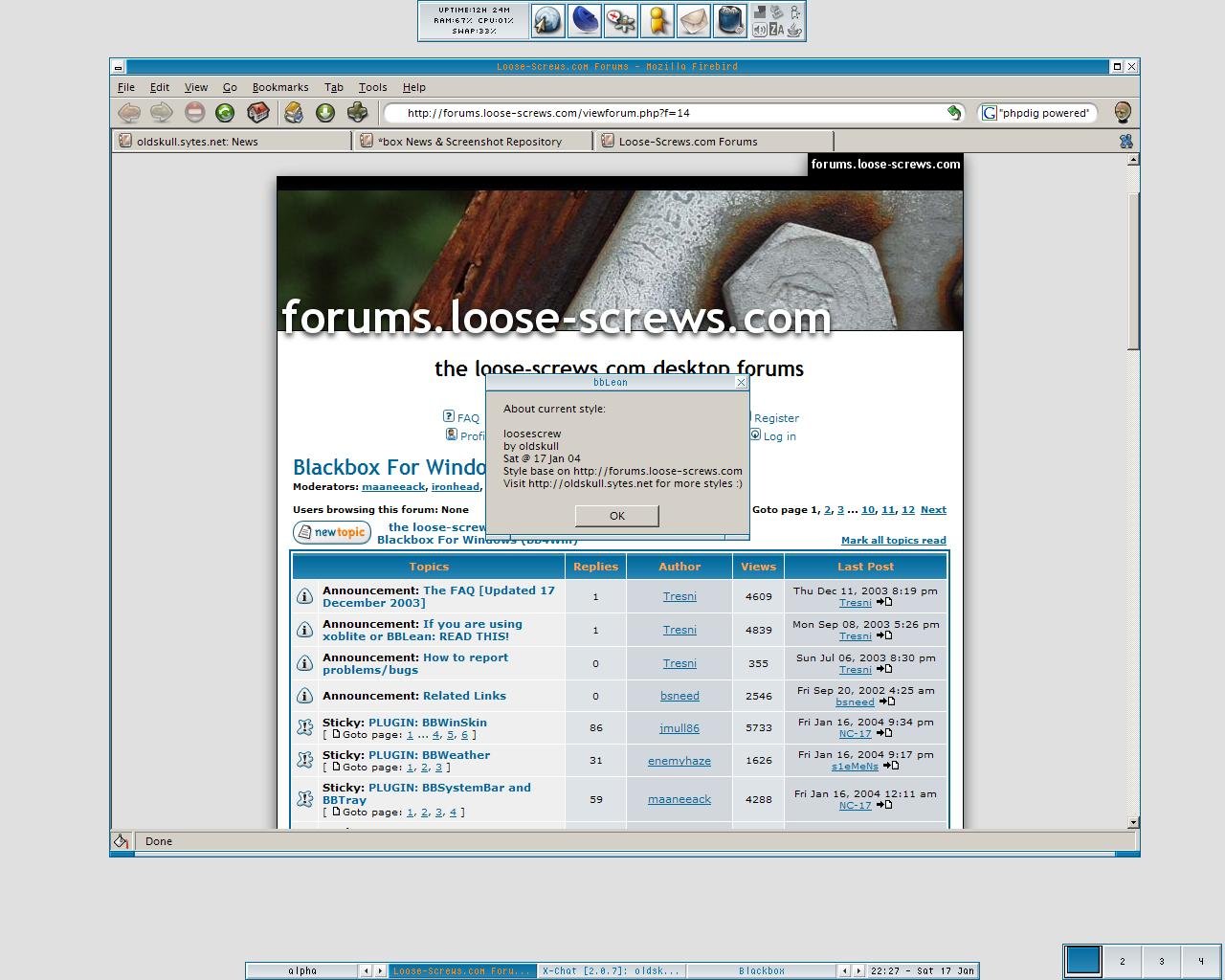
Task: Click next workspace arrow beside alpha
Action: coord(380,970)
